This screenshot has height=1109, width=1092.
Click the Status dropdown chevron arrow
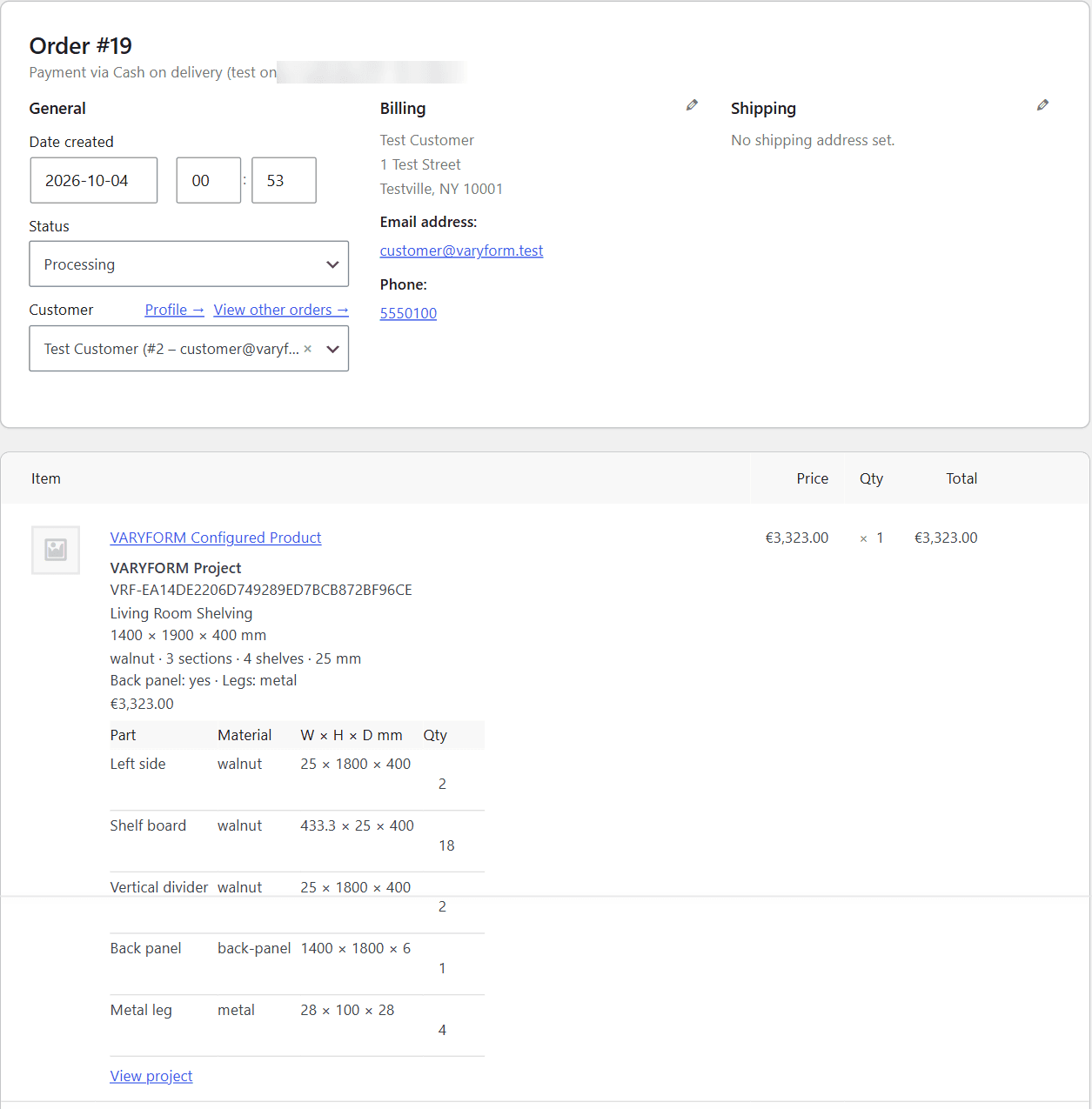(332, 264)
